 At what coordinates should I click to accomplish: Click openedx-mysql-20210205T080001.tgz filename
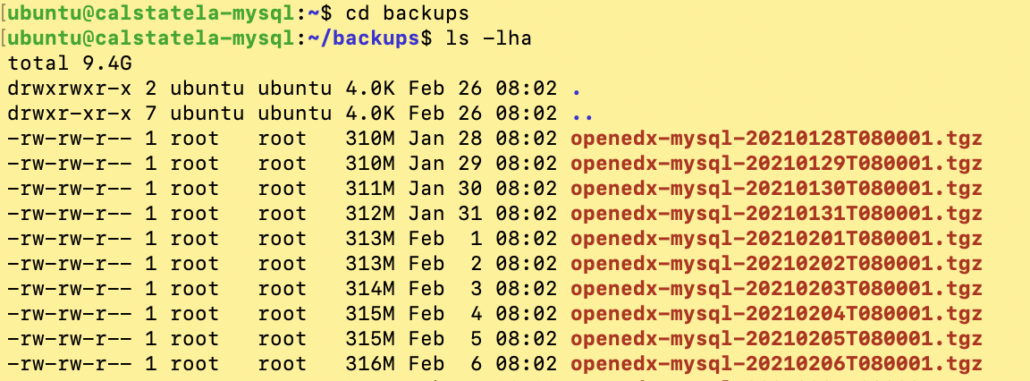(x=776, y=339)
